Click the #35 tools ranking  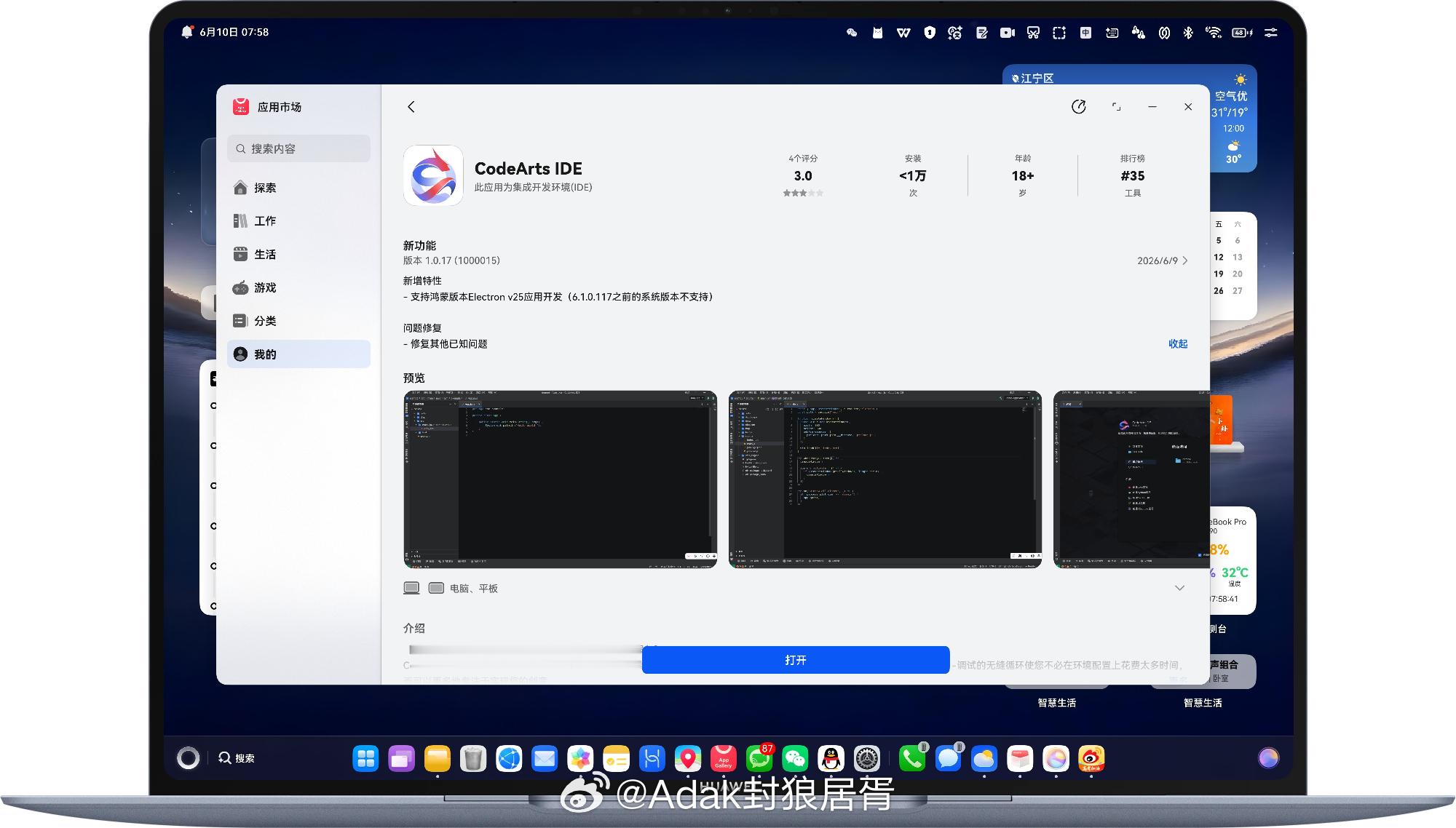1133,176
